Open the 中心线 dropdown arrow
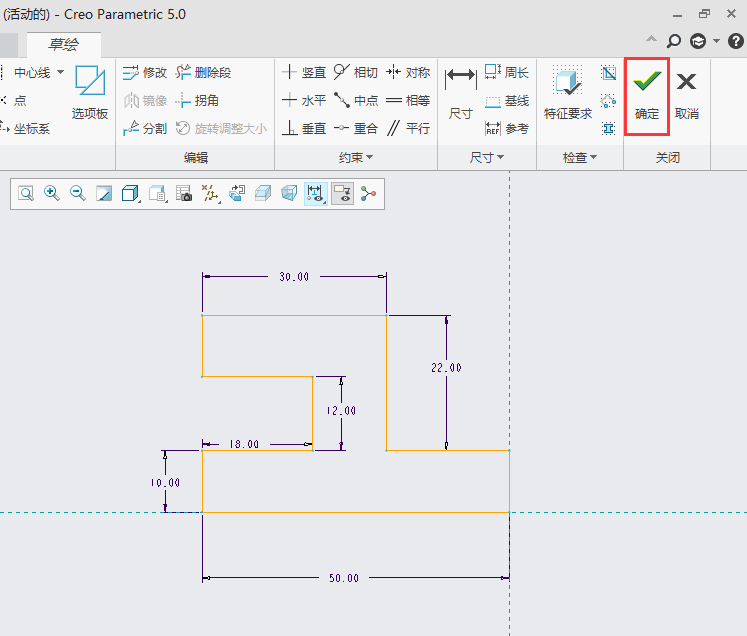Screen dimensions: 747x636 [x=61, y=72]
